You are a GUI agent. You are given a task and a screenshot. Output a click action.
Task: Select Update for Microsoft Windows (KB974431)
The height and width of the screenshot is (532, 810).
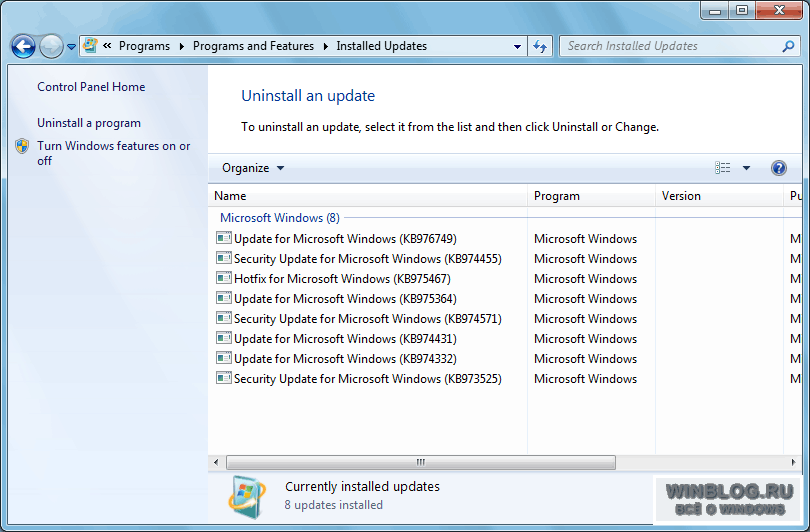(345, 339)
